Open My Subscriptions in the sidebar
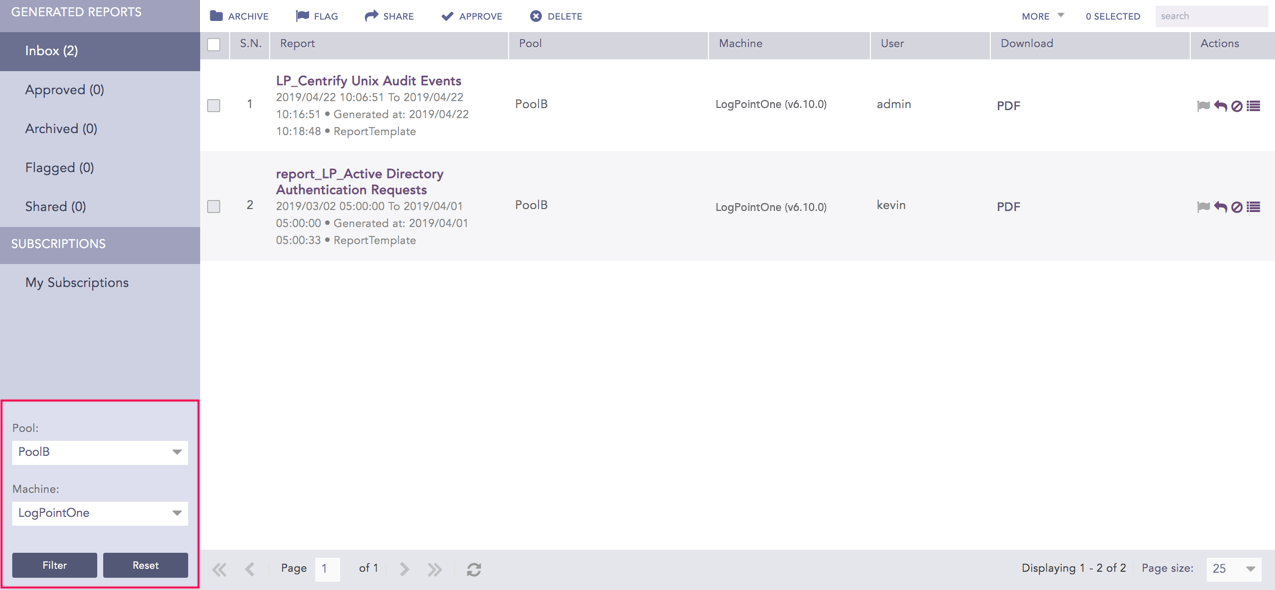Image resolution: width=1275 pixels, height=590 pixels. tap(77, 283)
